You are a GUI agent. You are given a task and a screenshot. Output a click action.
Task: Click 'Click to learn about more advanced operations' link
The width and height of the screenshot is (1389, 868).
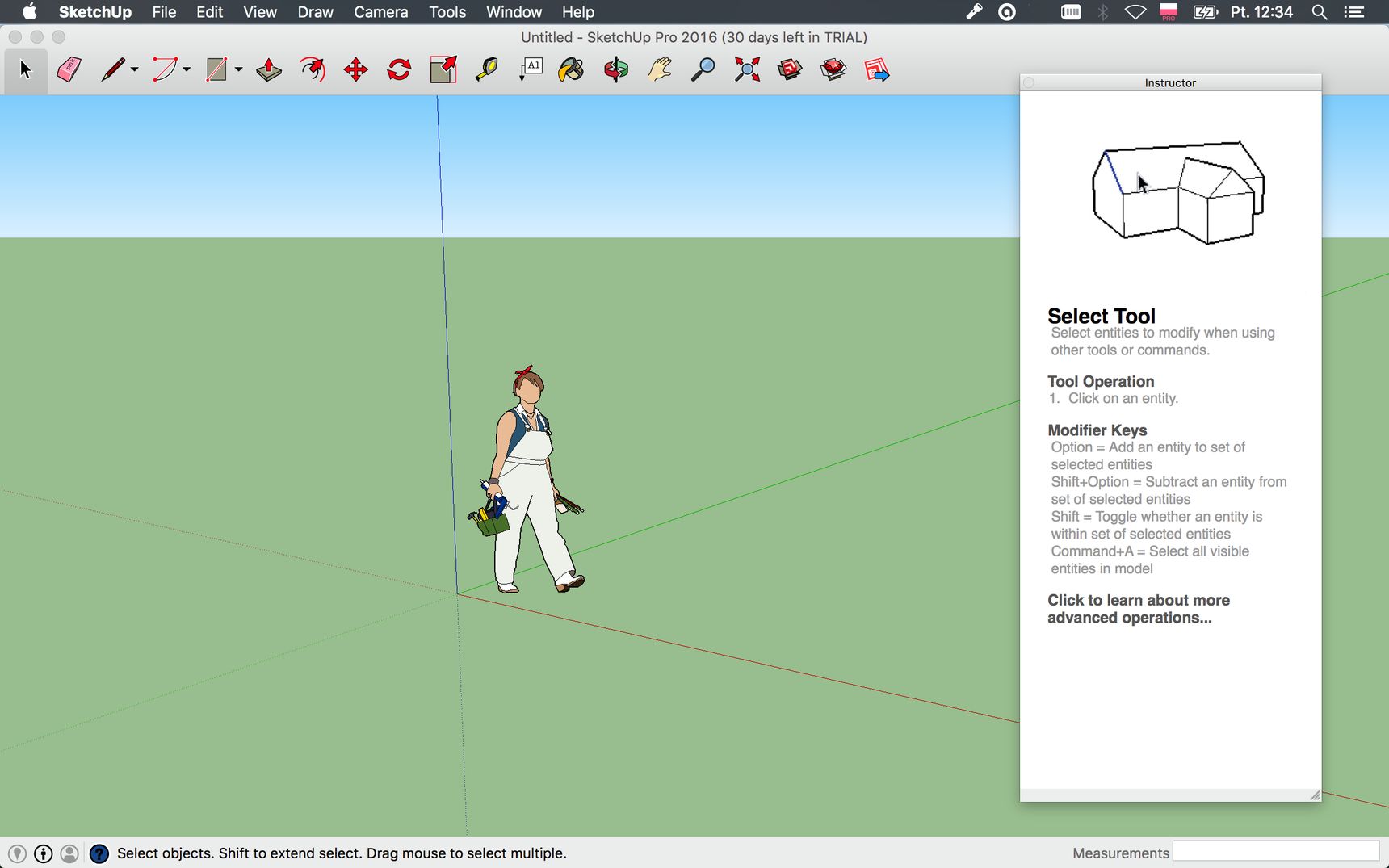point(1139,609)
